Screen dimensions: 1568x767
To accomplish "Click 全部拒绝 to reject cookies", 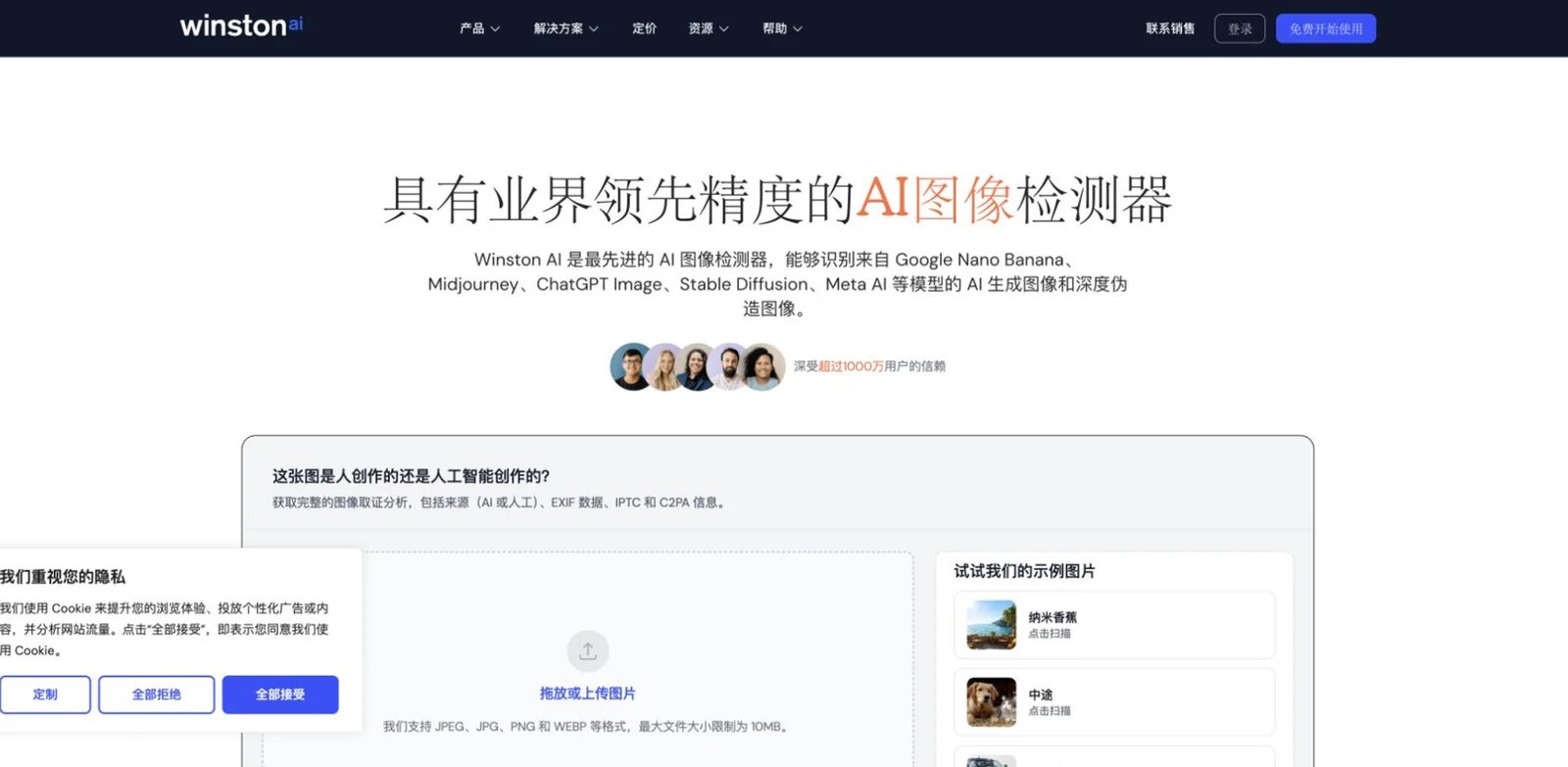I will pyautogui.click(x=157, y=695).
